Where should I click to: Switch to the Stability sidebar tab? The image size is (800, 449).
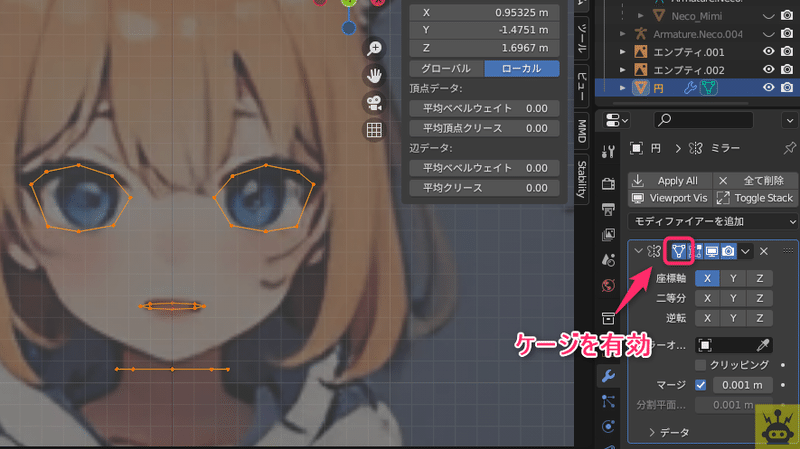[x=582, y=179]
